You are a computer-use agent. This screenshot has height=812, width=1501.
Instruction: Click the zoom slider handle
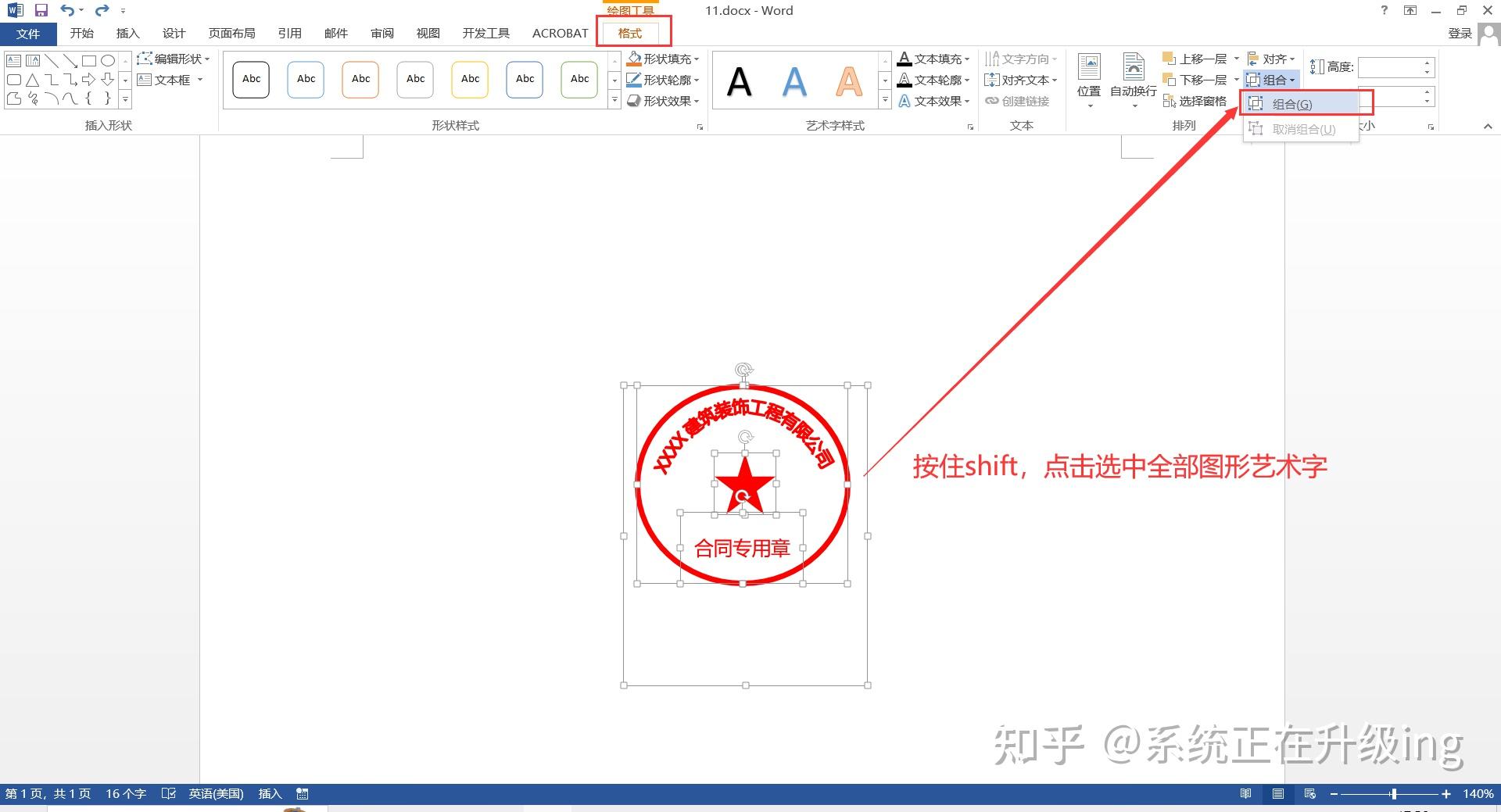[1393, 794]
